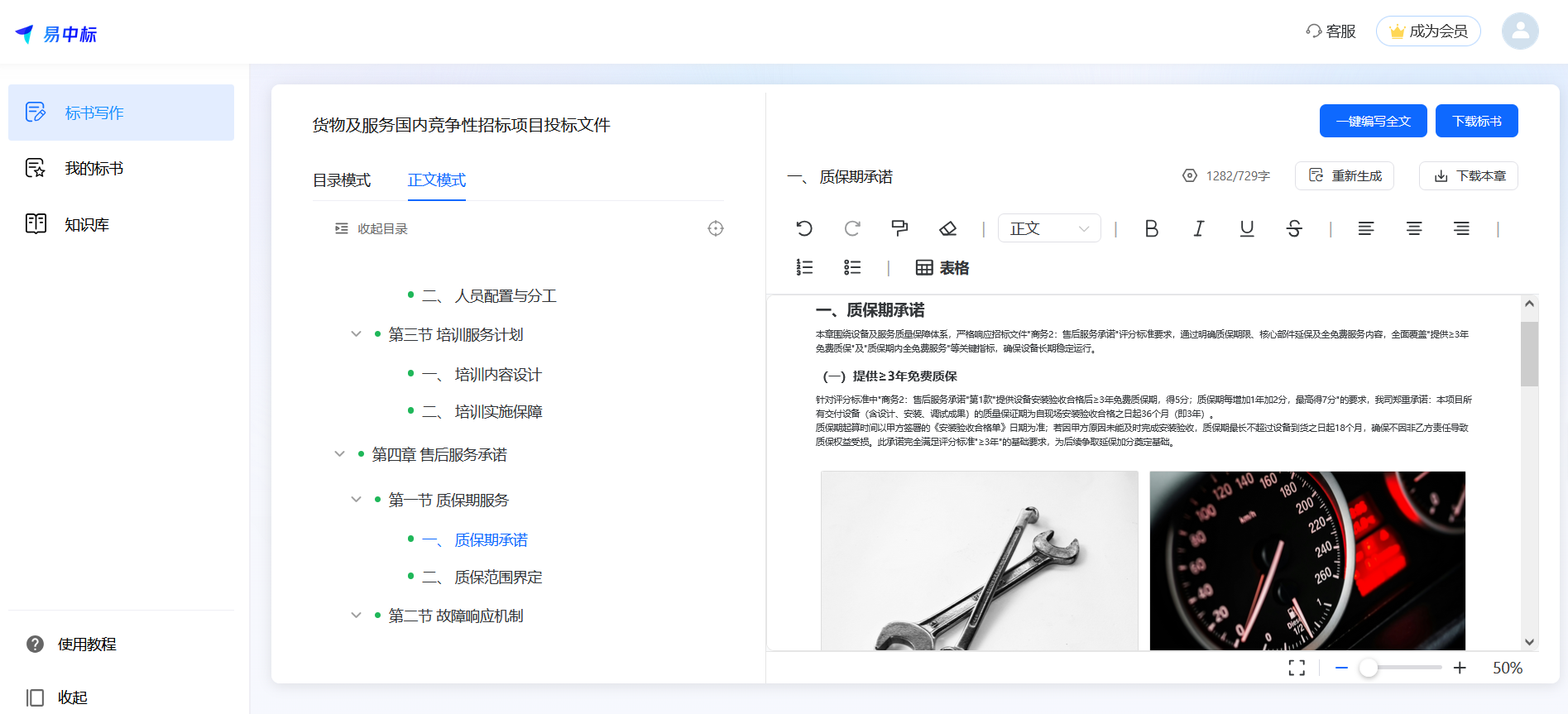Viewport: 1568px width, 714px height.
Task: Toggle strikethrough formatting
Action: click(1295, 228)
